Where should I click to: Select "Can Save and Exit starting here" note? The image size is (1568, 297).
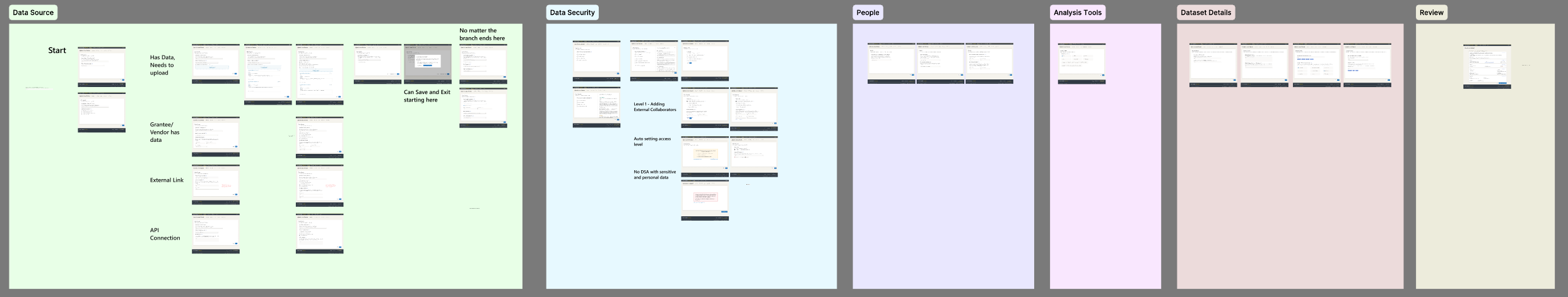coord(427,96)
